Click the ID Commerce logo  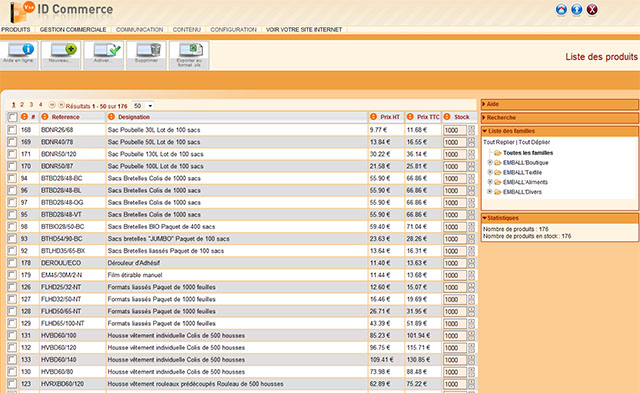pos(61,11)
